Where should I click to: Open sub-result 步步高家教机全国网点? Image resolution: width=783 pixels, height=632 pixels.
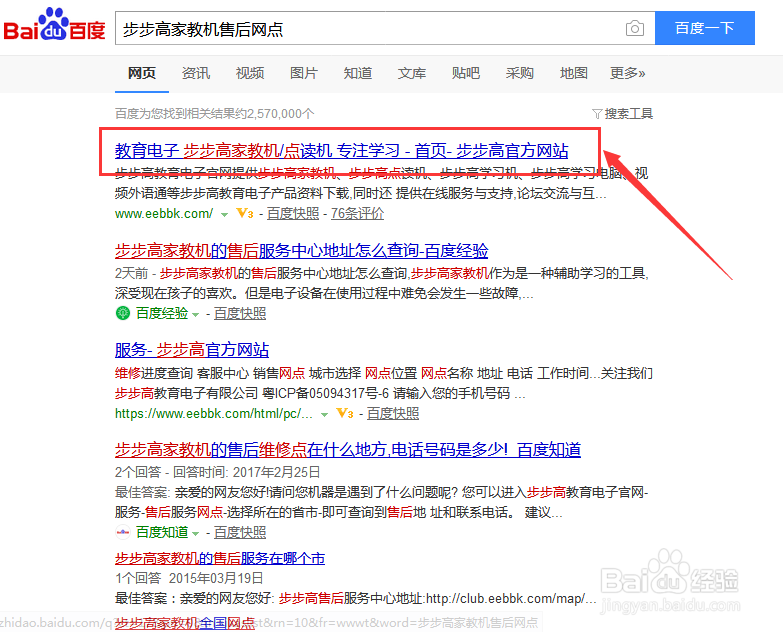tap(185, 623)
